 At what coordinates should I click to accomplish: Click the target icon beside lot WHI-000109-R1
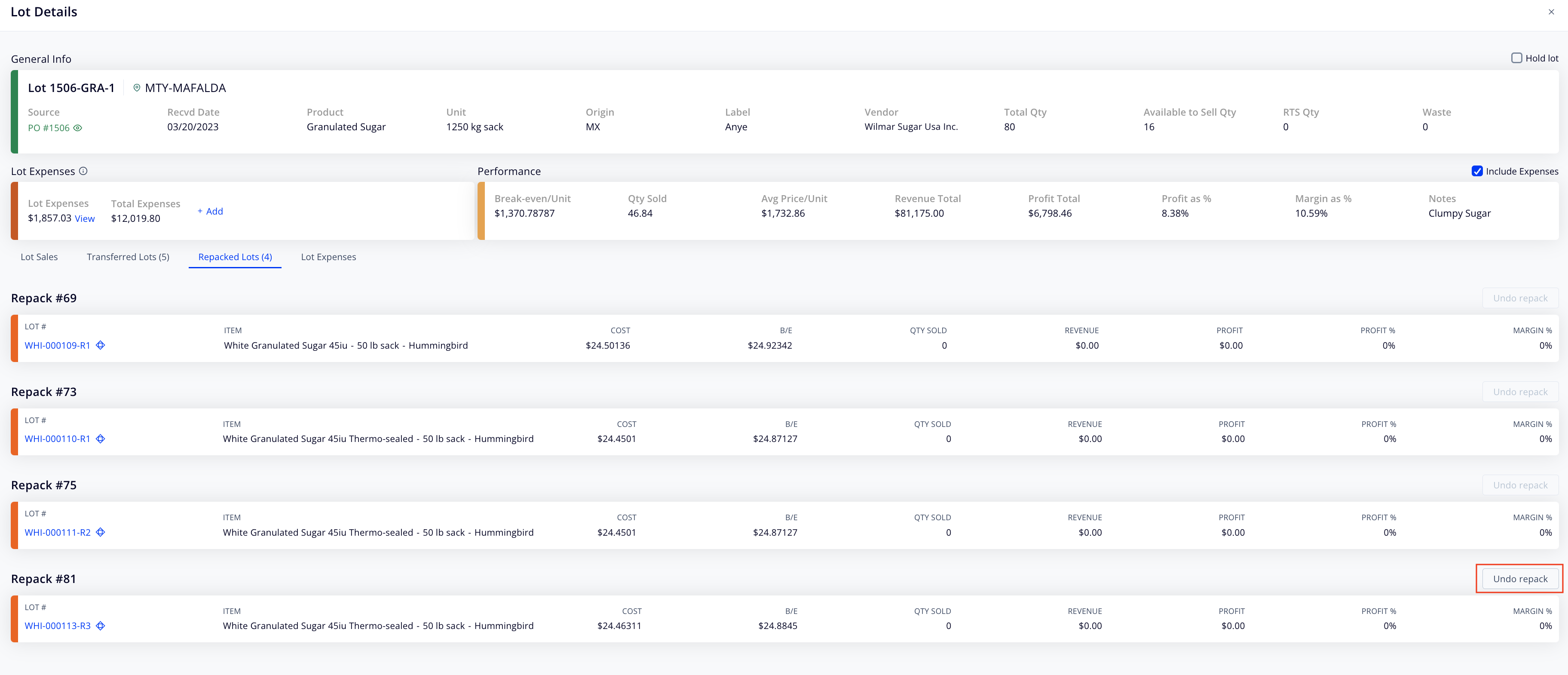pyautogui.click(x=101, y=345)
